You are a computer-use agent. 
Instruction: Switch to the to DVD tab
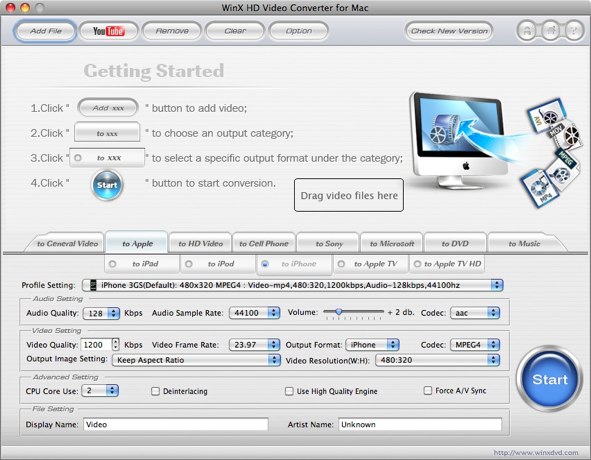[455, 244]
